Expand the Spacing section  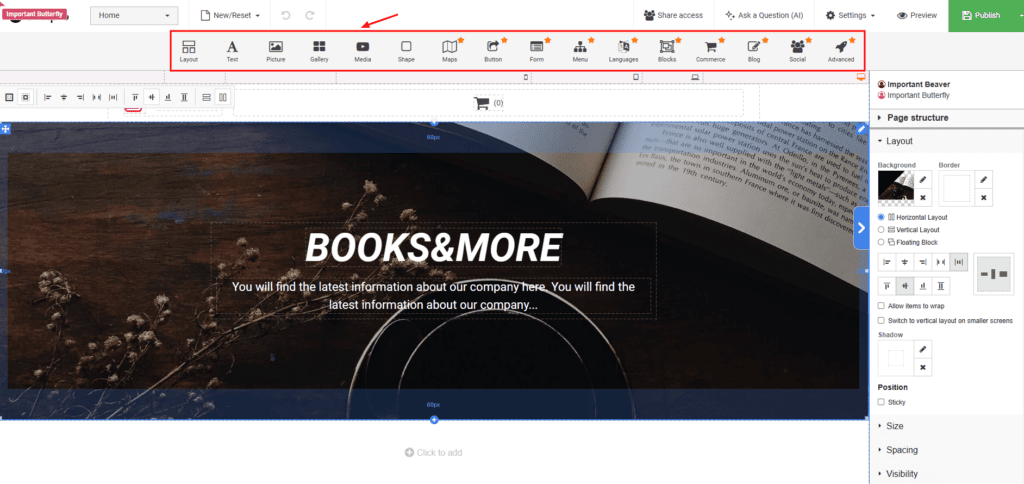[946, 450]
